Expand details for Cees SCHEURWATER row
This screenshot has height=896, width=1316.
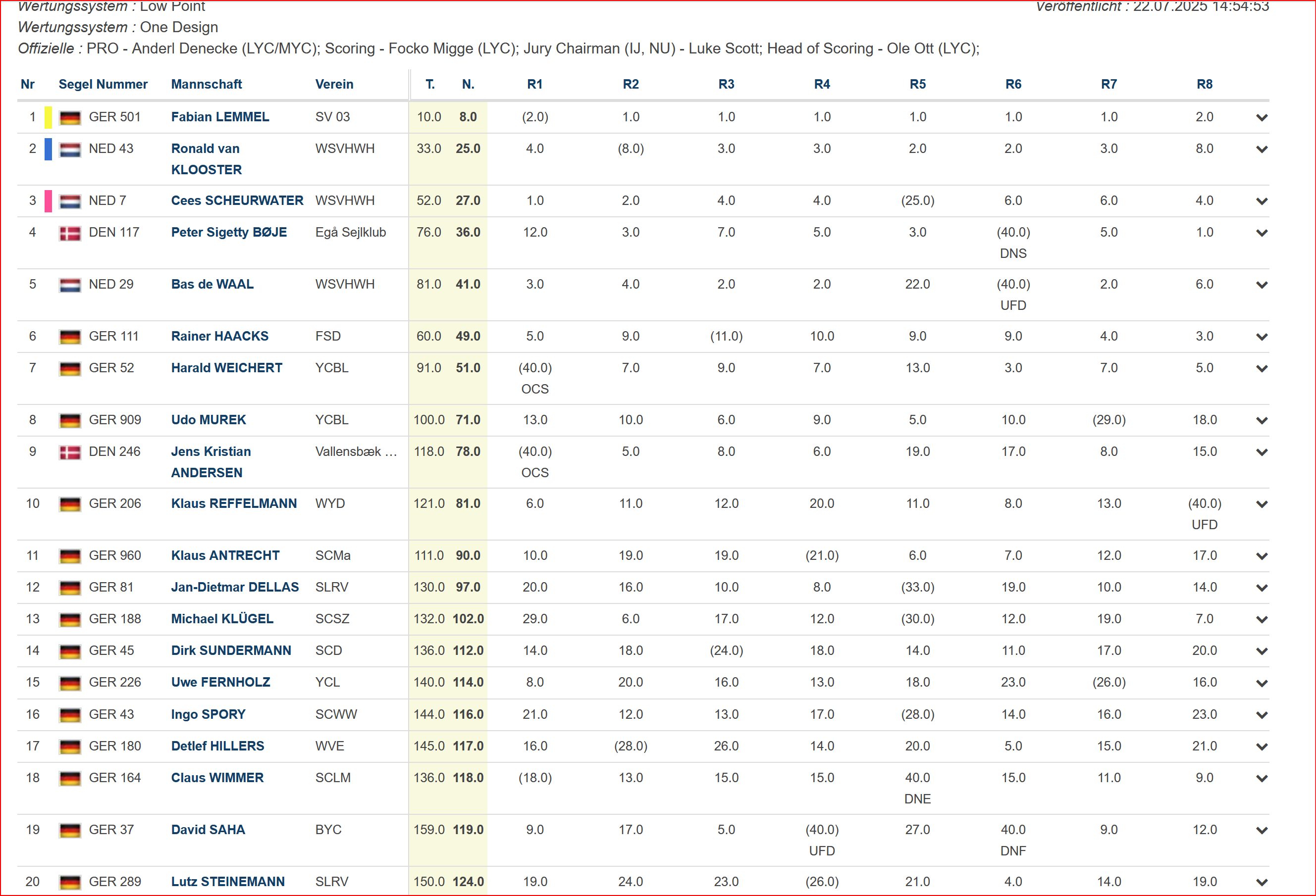pyautogui.click(x=1261, y=201)
